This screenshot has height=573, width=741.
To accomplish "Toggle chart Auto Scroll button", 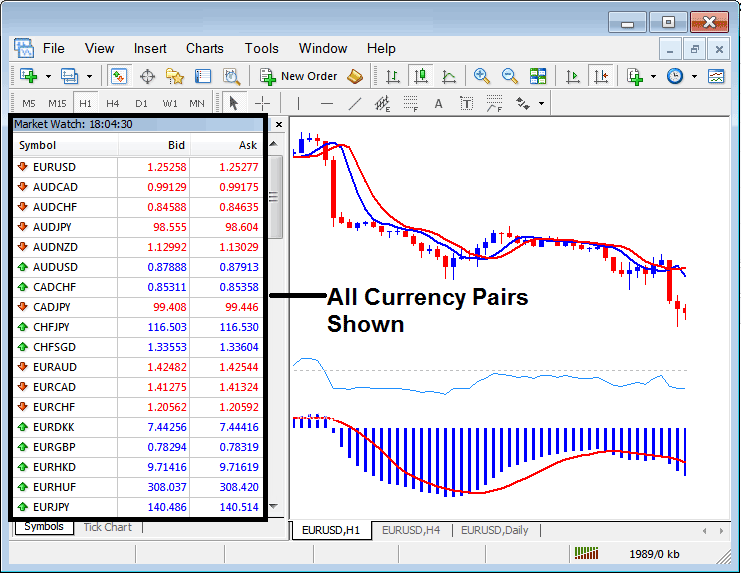I will (573, 76).
